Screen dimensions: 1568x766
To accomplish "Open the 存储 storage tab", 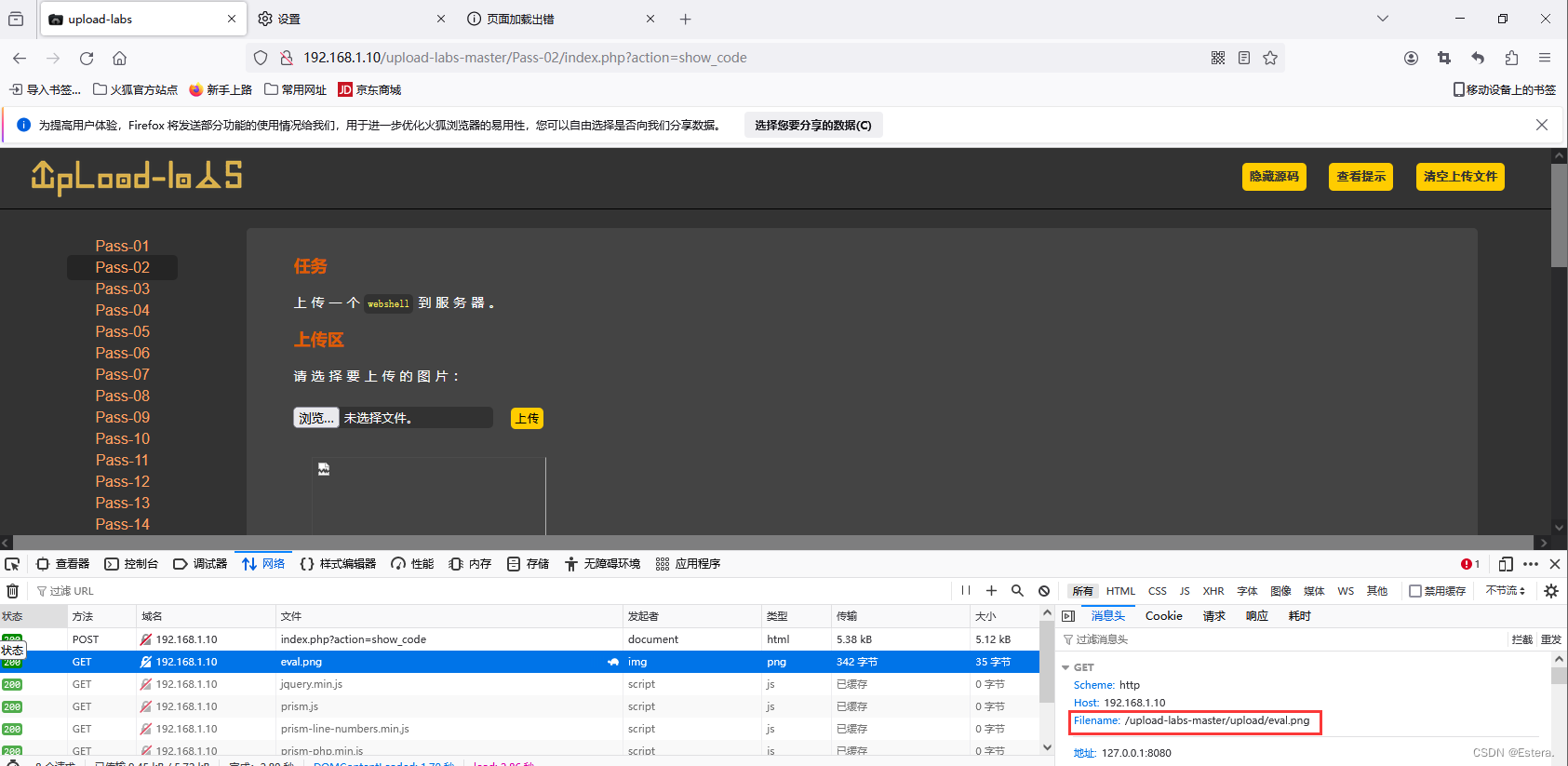I will tap(528, 564).
